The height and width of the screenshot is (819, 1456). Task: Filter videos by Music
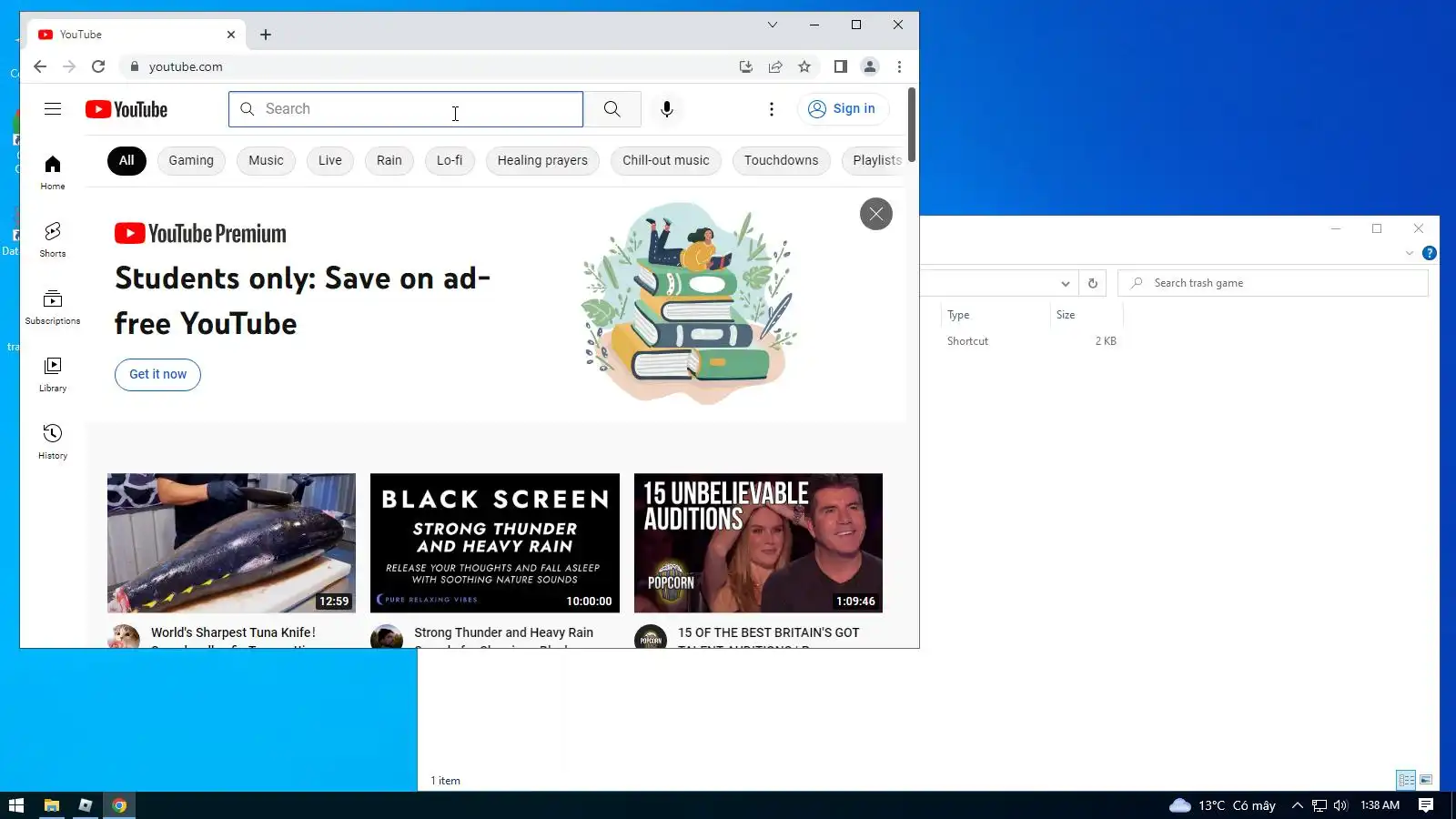coord(266,161)
